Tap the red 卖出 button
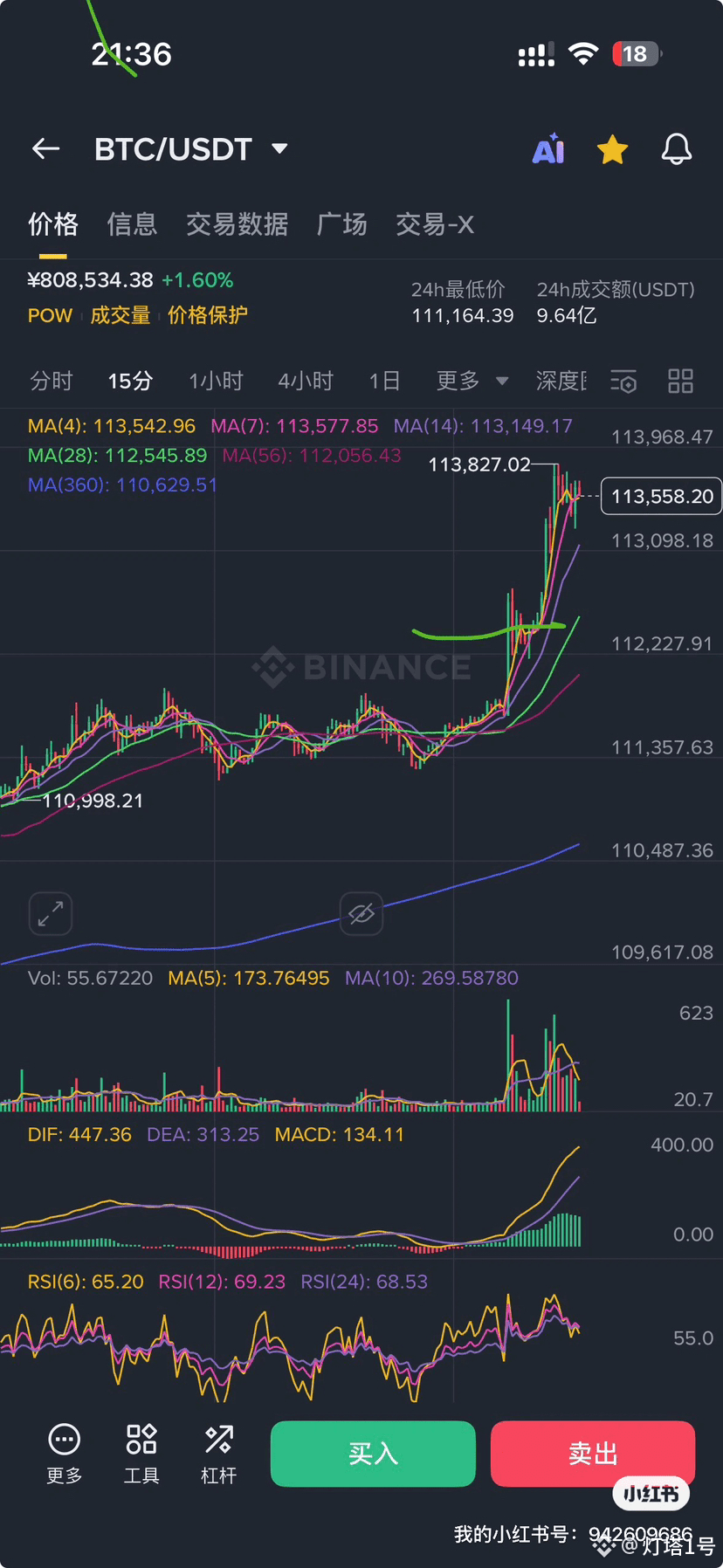The width and height of the screenshot is (723, 1568). tap(593, 1454)
